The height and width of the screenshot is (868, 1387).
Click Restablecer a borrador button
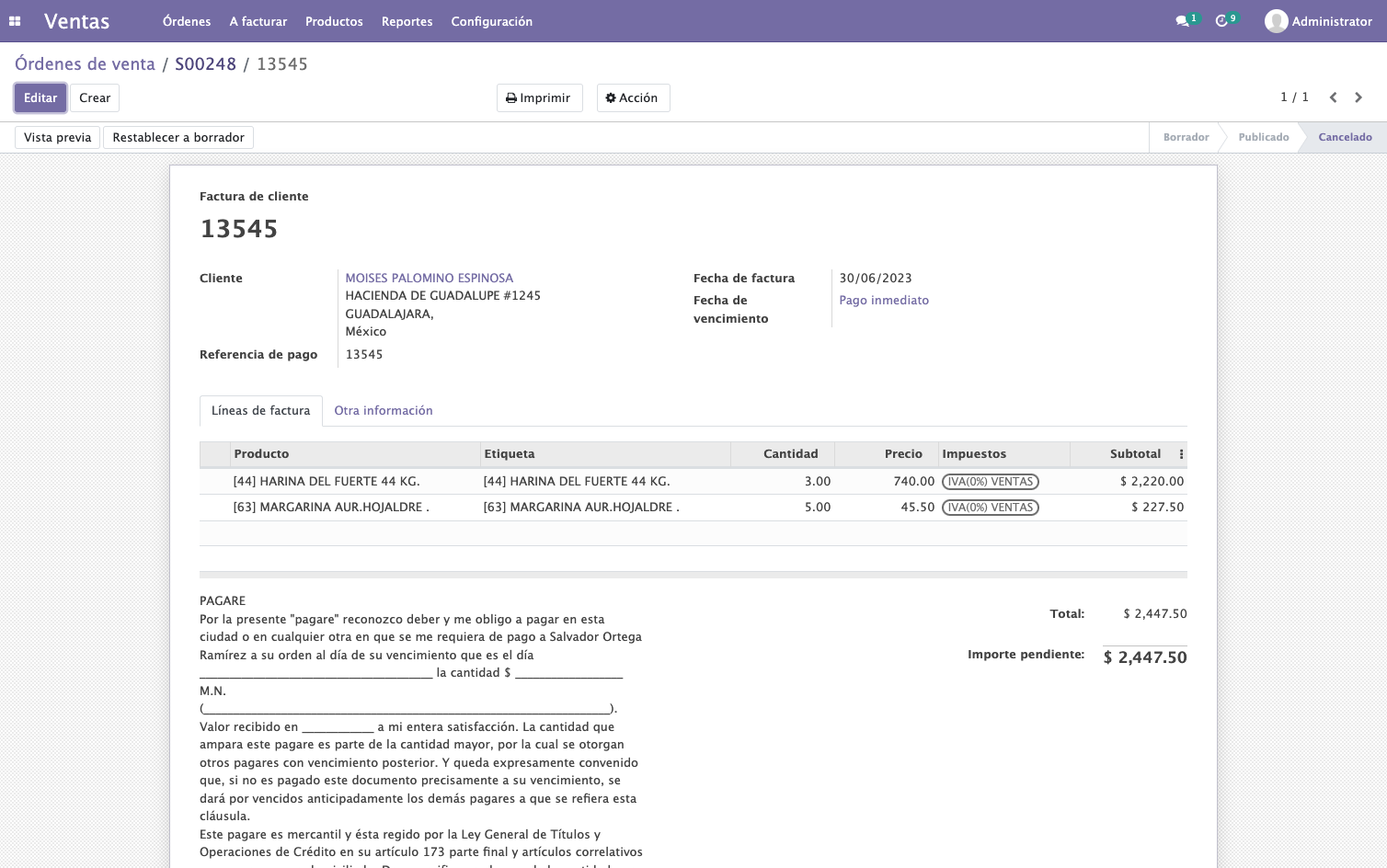[x=178, y=138]
